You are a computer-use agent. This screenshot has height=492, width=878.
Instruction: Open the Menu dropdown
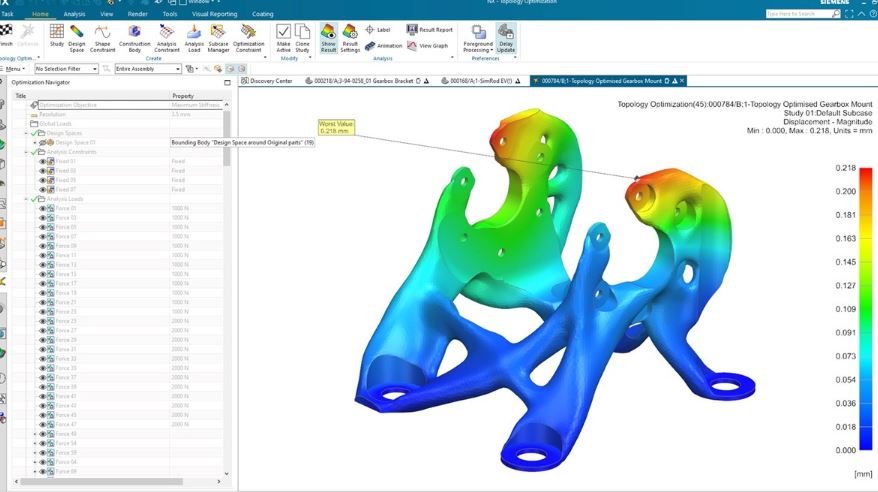click(x=15, y=68)
